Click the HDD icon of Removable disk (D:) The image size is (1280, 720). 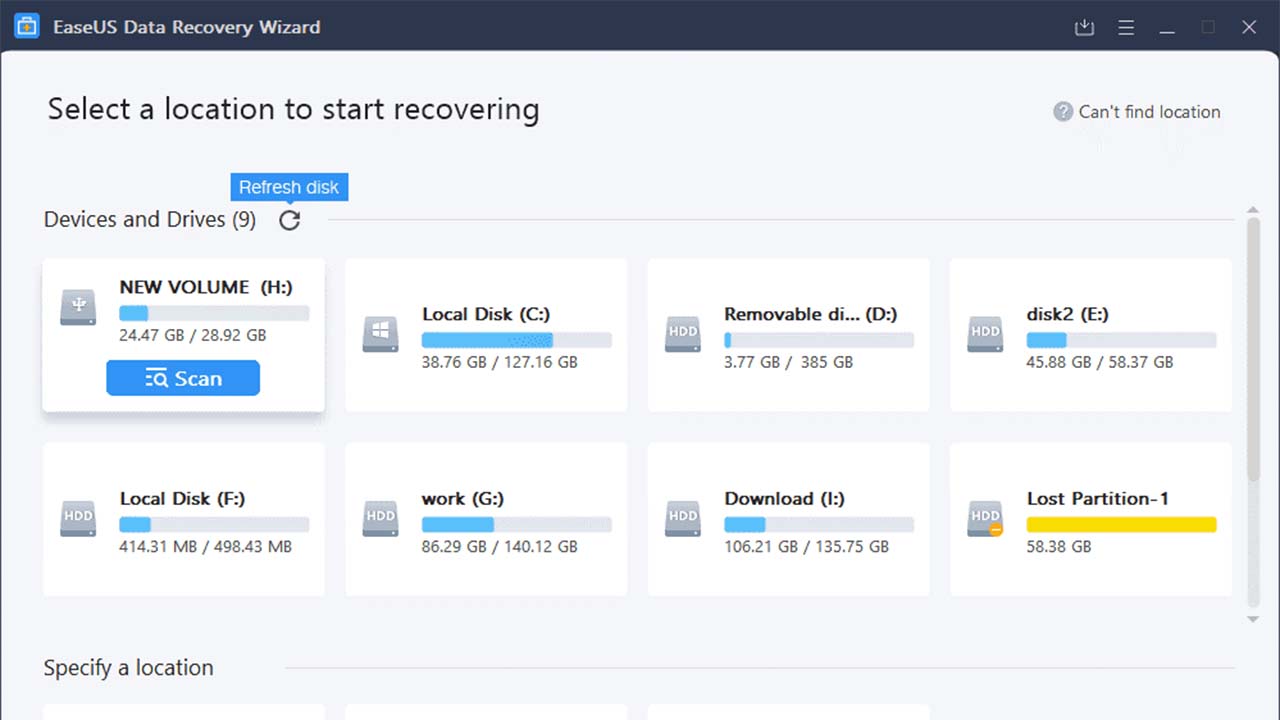[683, 334]
